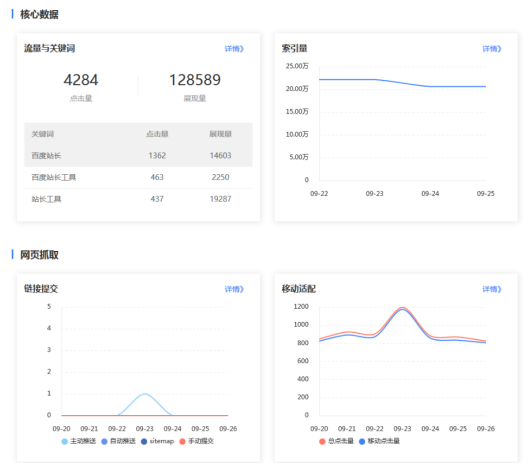Click the 463 clicks cell
This screenshot has width=530, height=472.
coord(157,177)
